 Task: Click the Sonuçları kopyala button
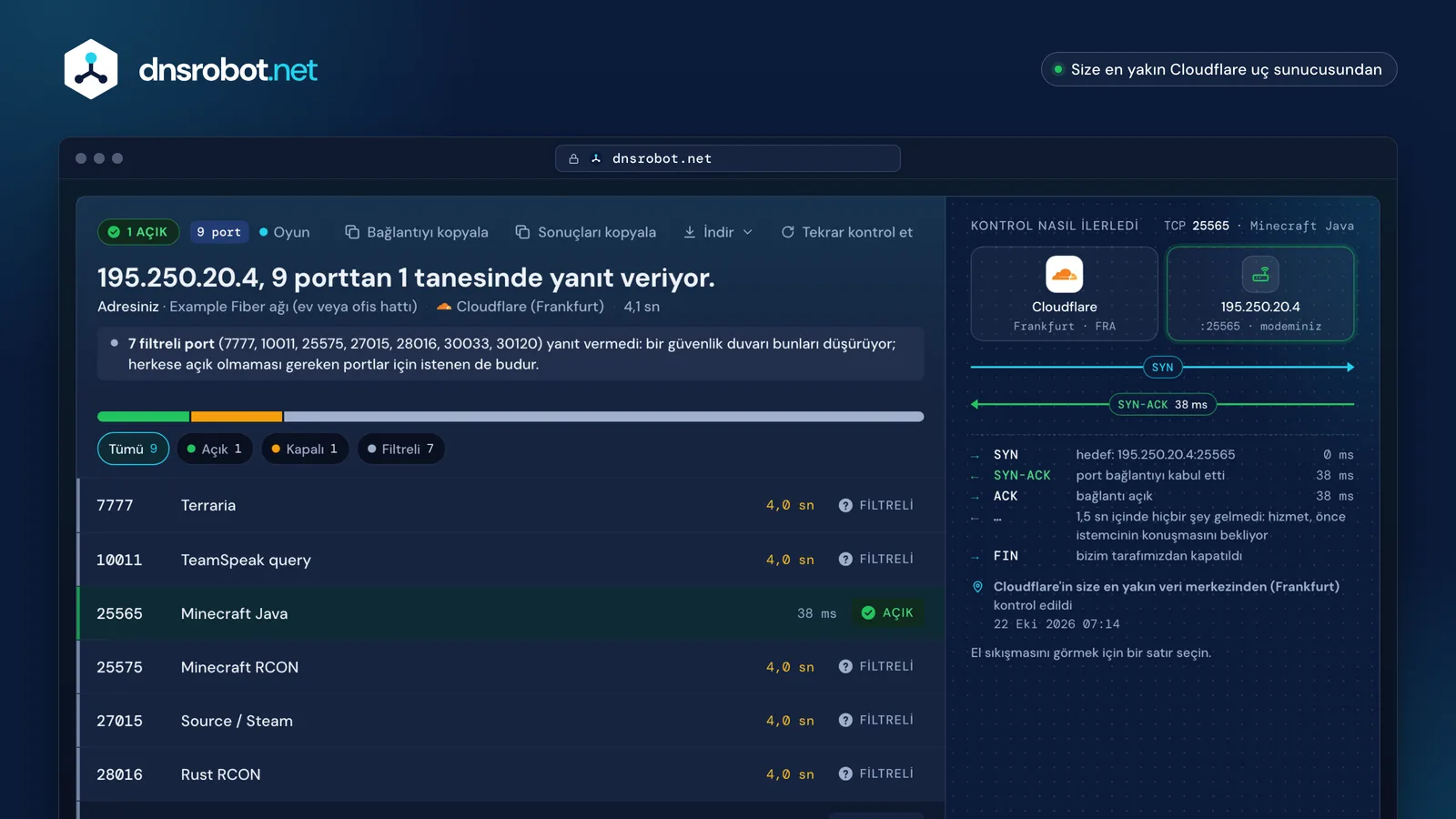[x=586, y=232]
